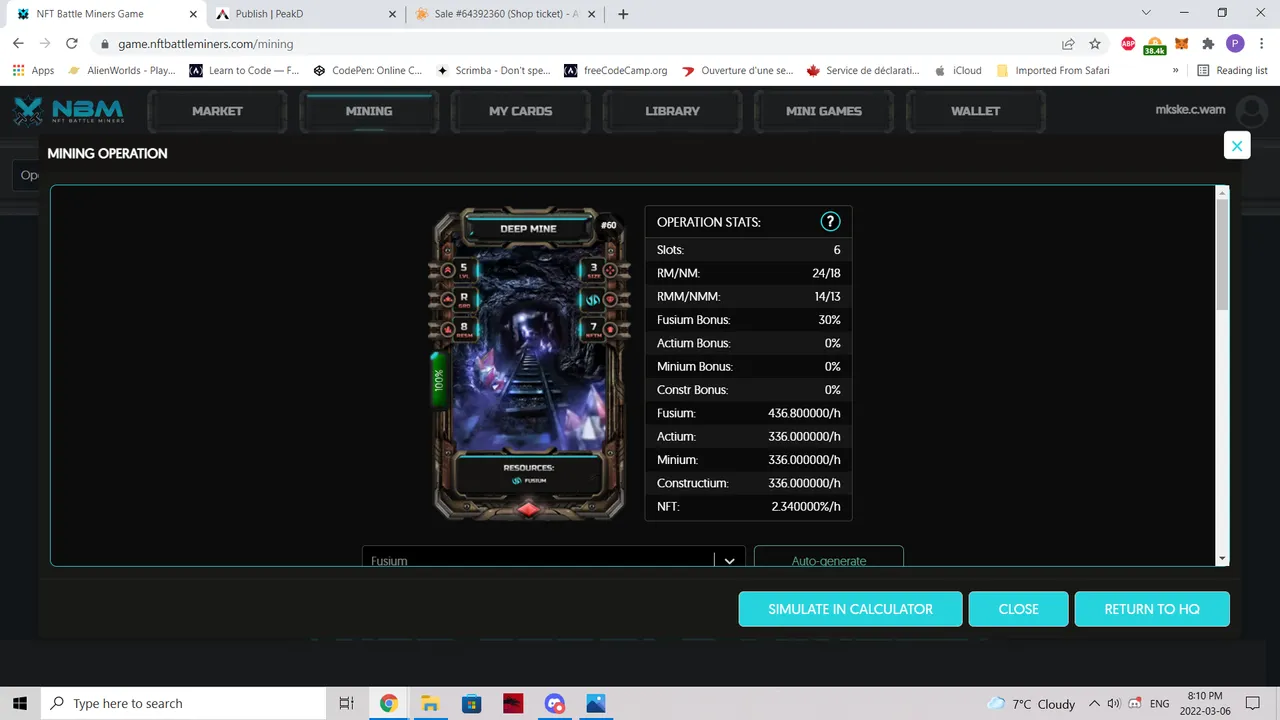Open the user profile avatar icon
1280x720 pixels.
(x=1251, y=112)
